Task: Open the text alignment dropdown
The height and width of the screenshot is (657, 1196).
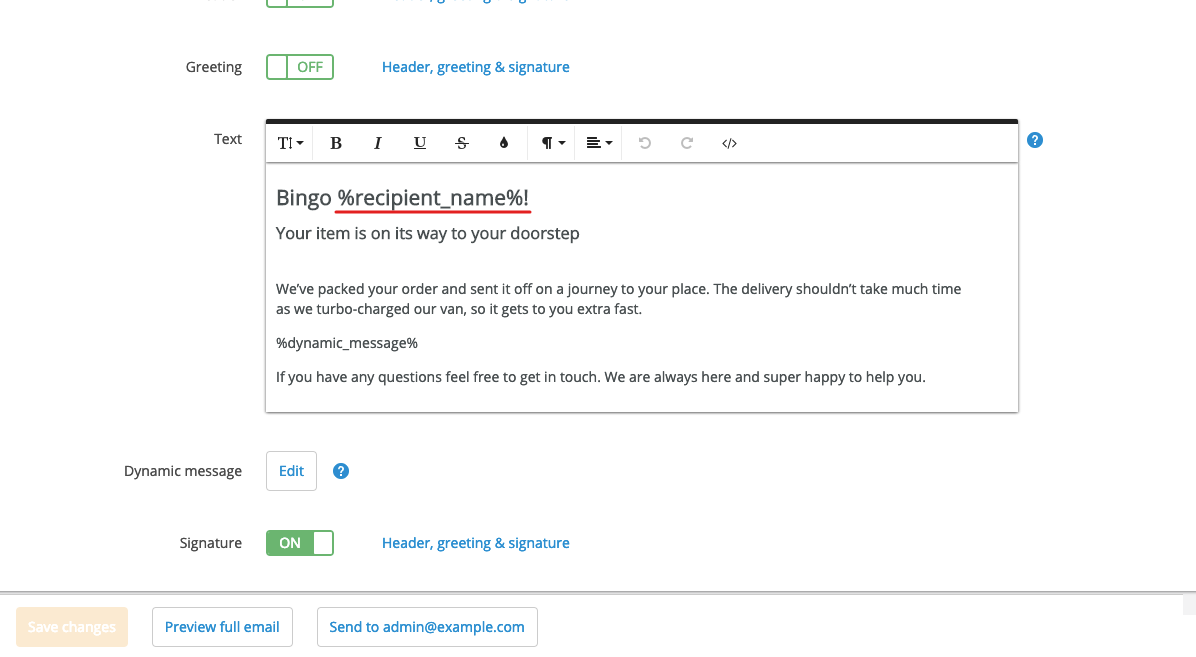Action: click(x=599, y=143)
